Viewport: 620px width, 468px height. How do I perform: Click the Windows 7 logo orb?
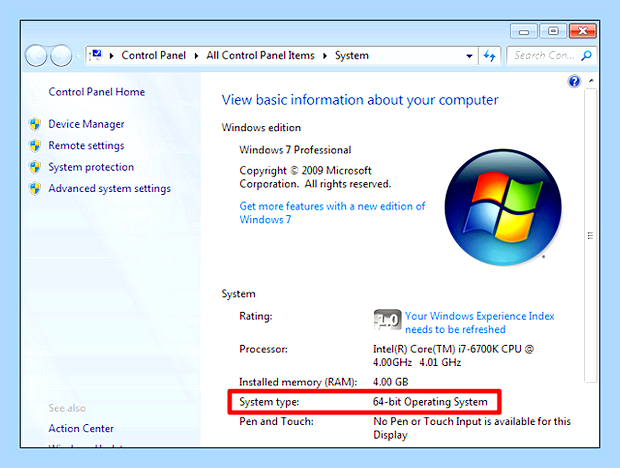pos(503,208)
